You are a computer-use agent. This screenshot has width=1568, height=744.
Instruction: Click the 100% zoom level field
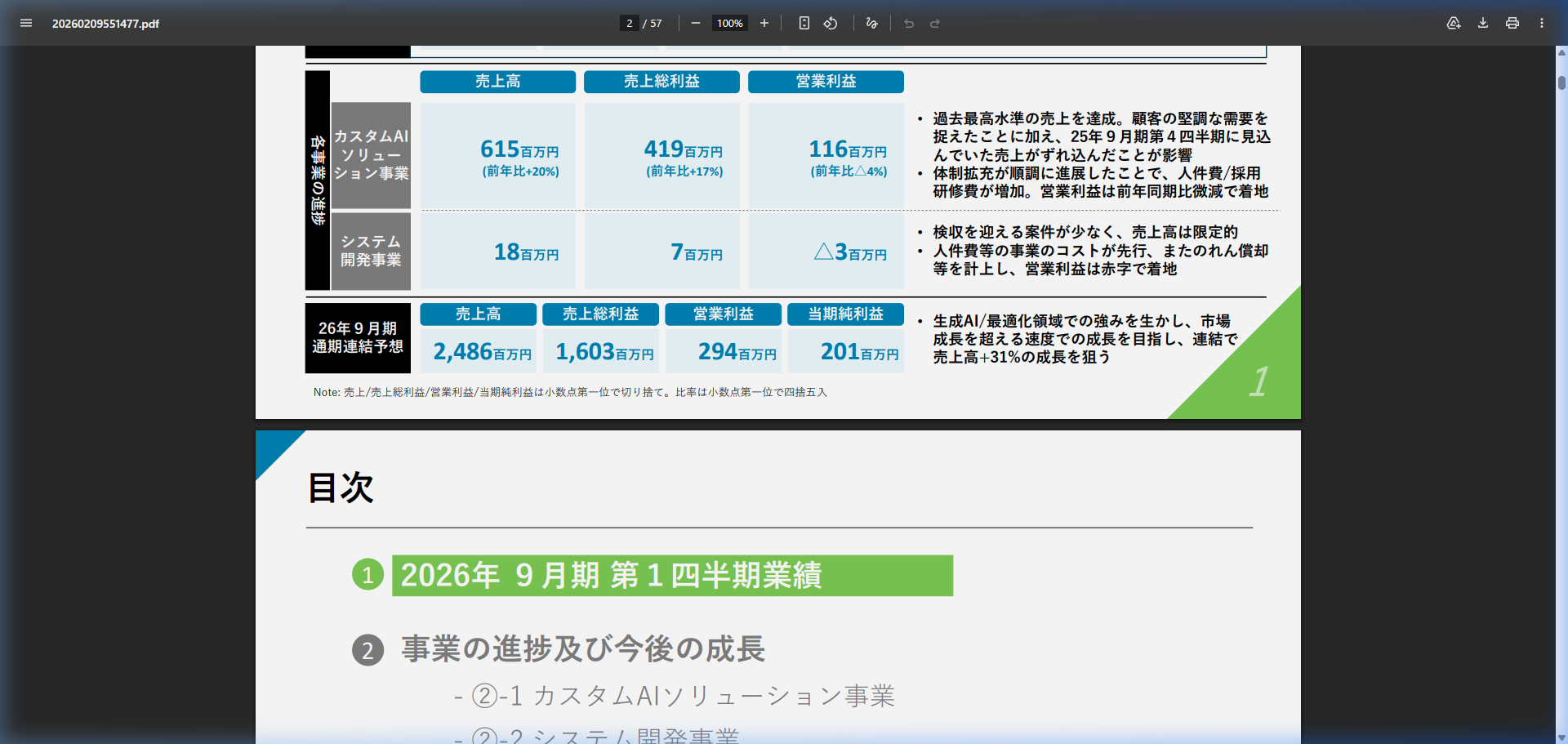click(729, 23)
